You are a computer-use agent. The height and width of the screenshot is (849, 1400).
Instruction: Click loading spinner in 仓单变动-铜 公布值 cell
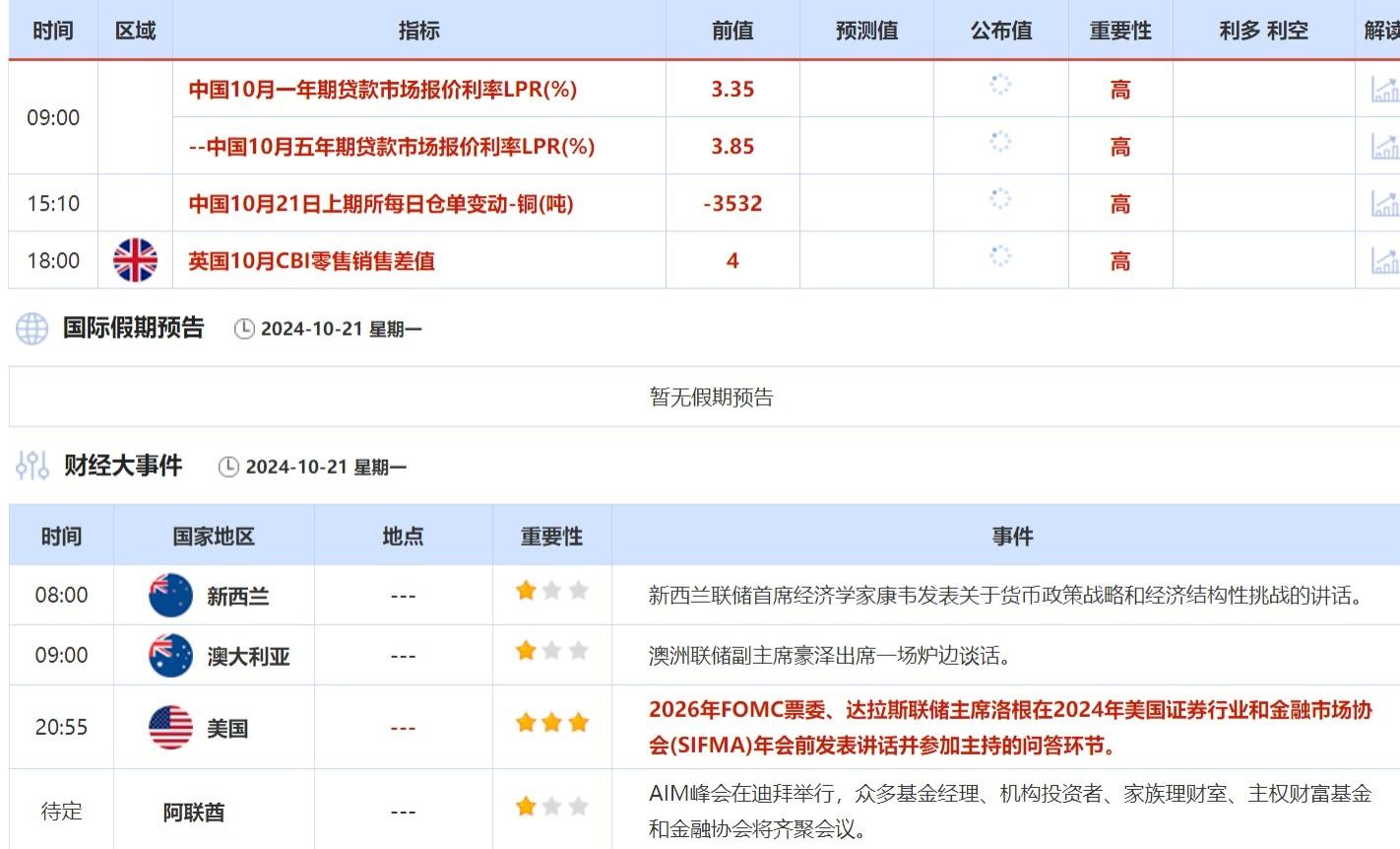point(1000,199)
